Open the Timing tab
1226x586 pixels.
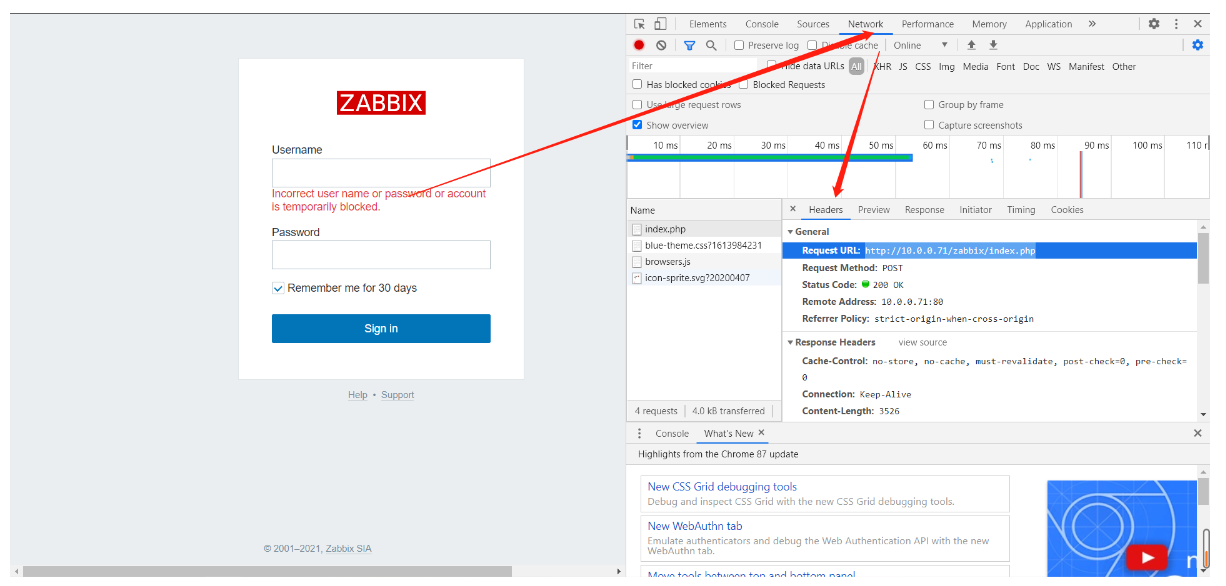1021,210
